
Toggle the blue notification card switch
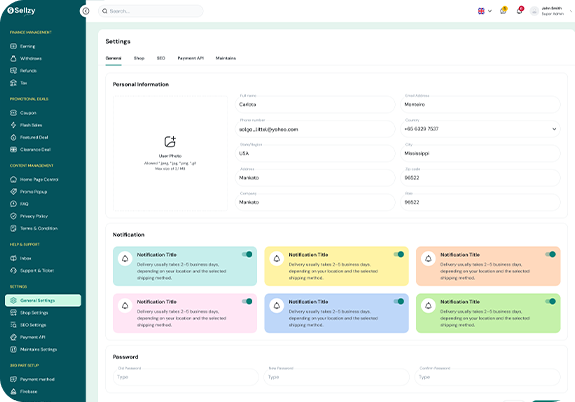point(399,301)
